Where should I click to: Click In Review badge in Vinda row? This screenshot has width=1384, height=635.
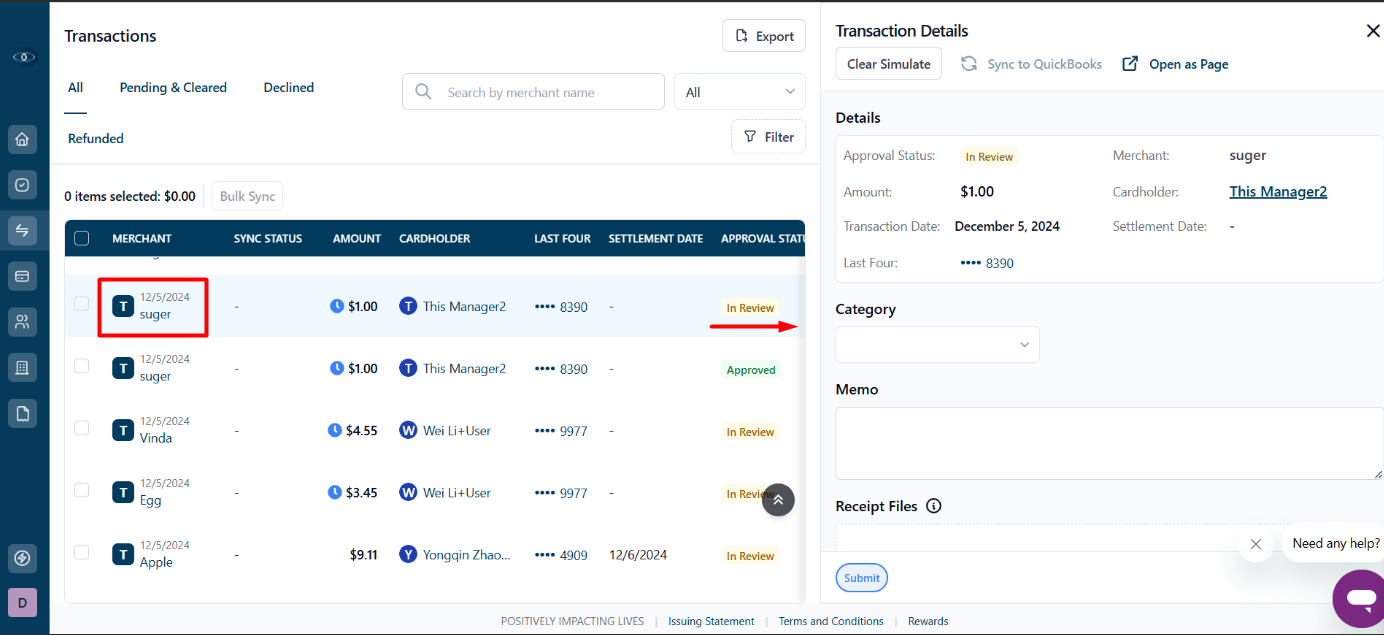click(750, 432)
